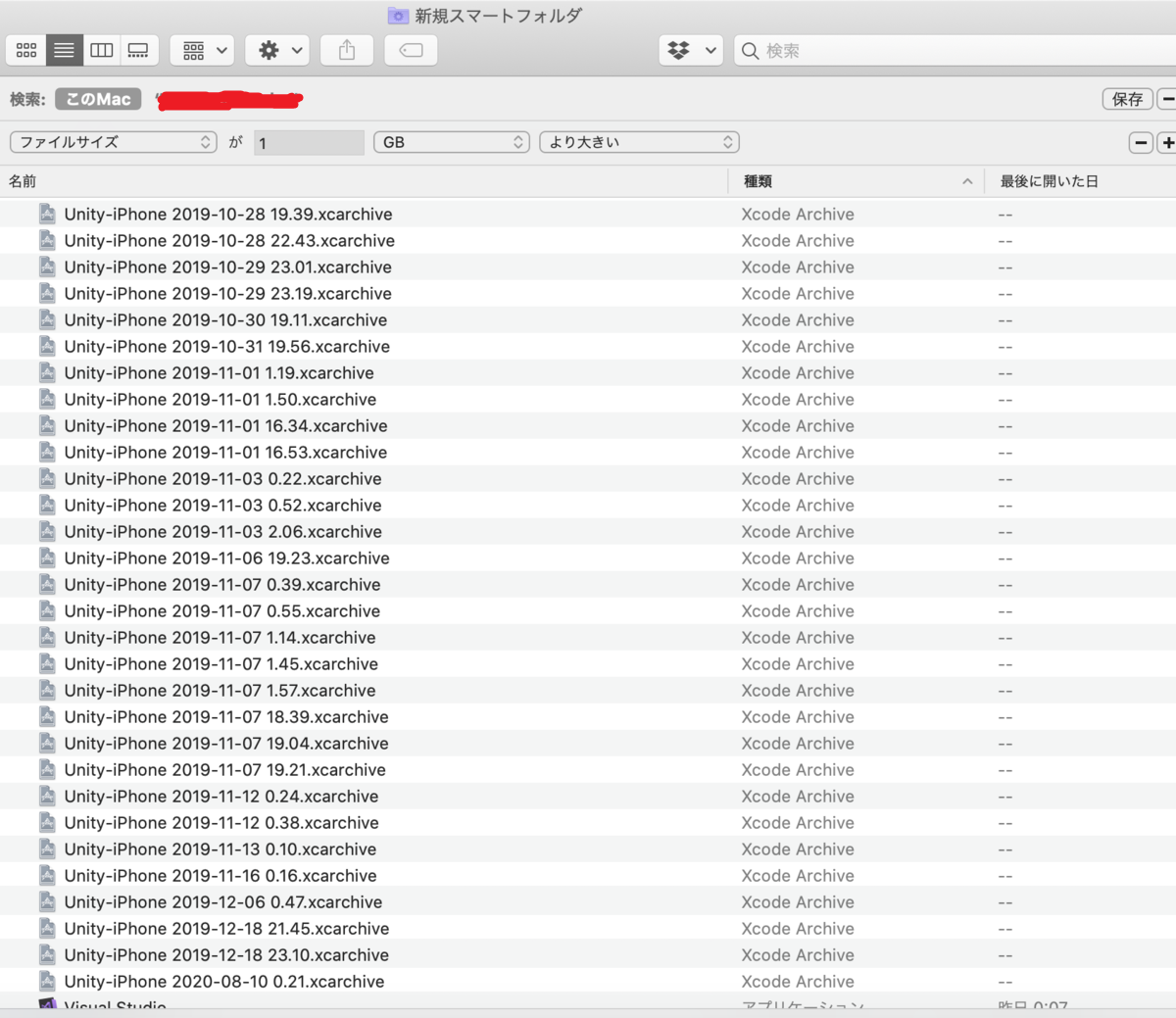Viewport: 1176px width, 1018px height.
Task: Add a new search criteria row
Action: click(x=1167, y=143)
